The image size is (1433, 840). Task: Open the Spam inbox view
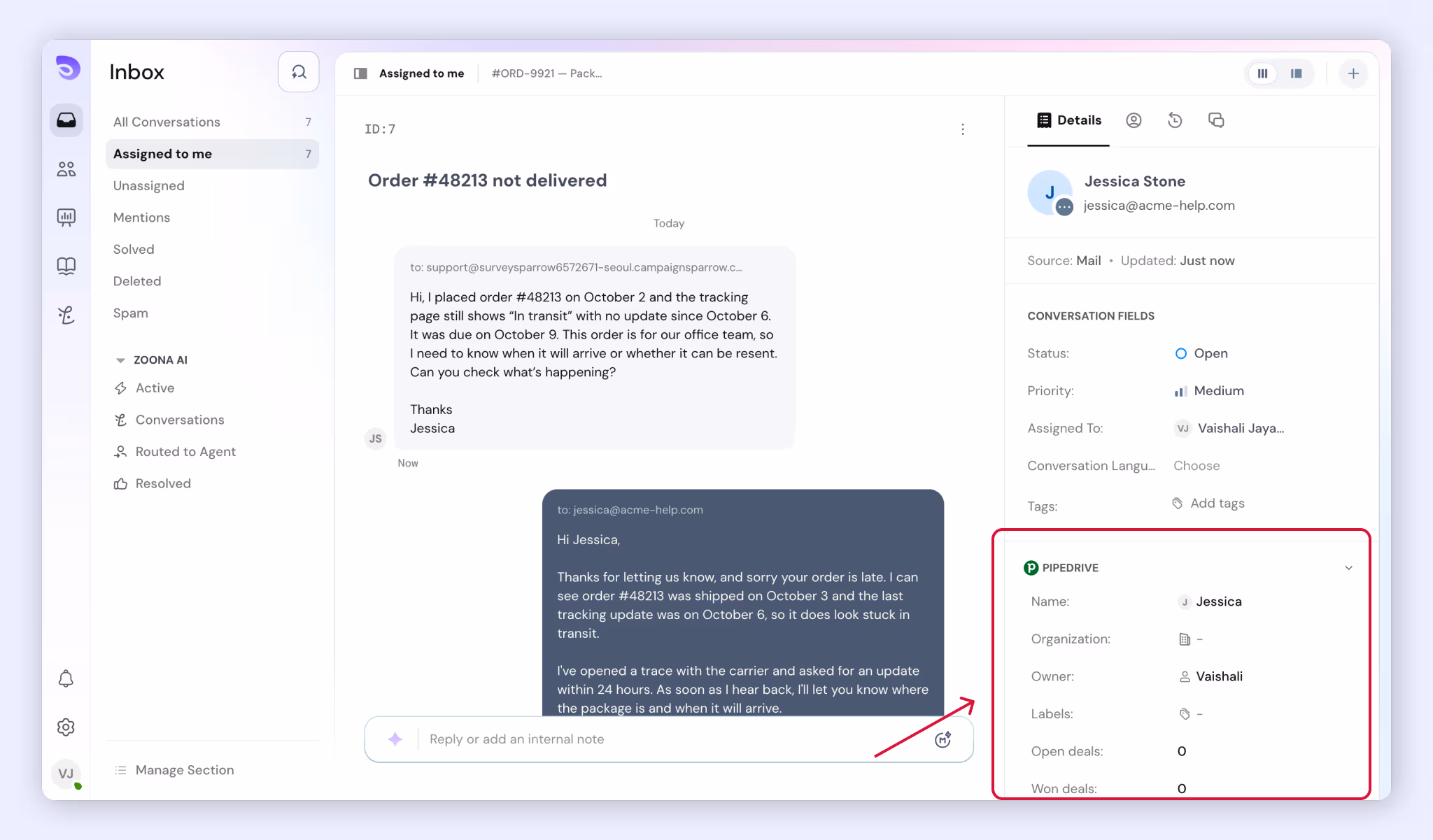tap(212, 313)
